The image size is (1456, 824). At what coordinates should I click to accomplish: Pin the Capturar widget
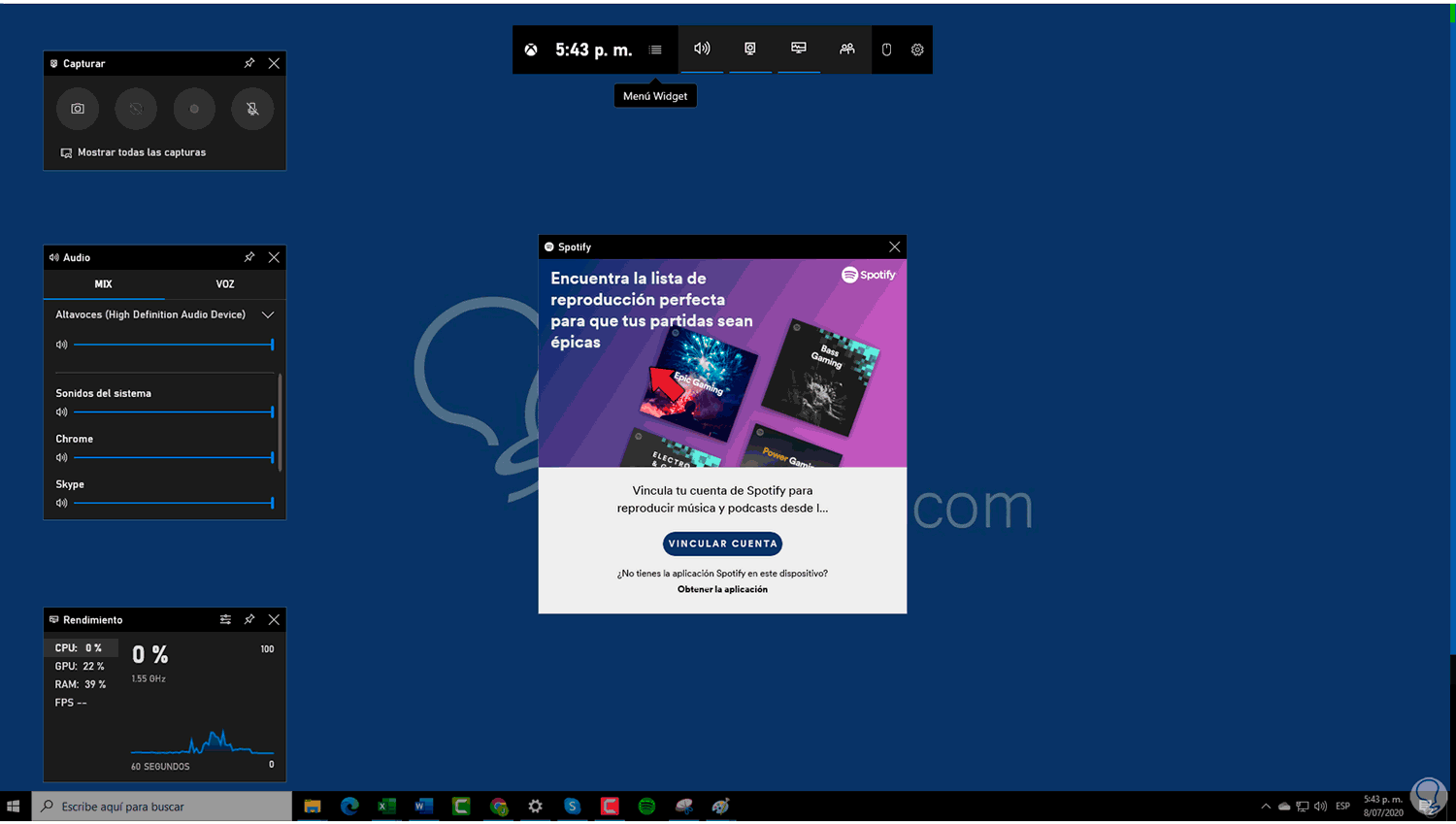tap(249, 63)
